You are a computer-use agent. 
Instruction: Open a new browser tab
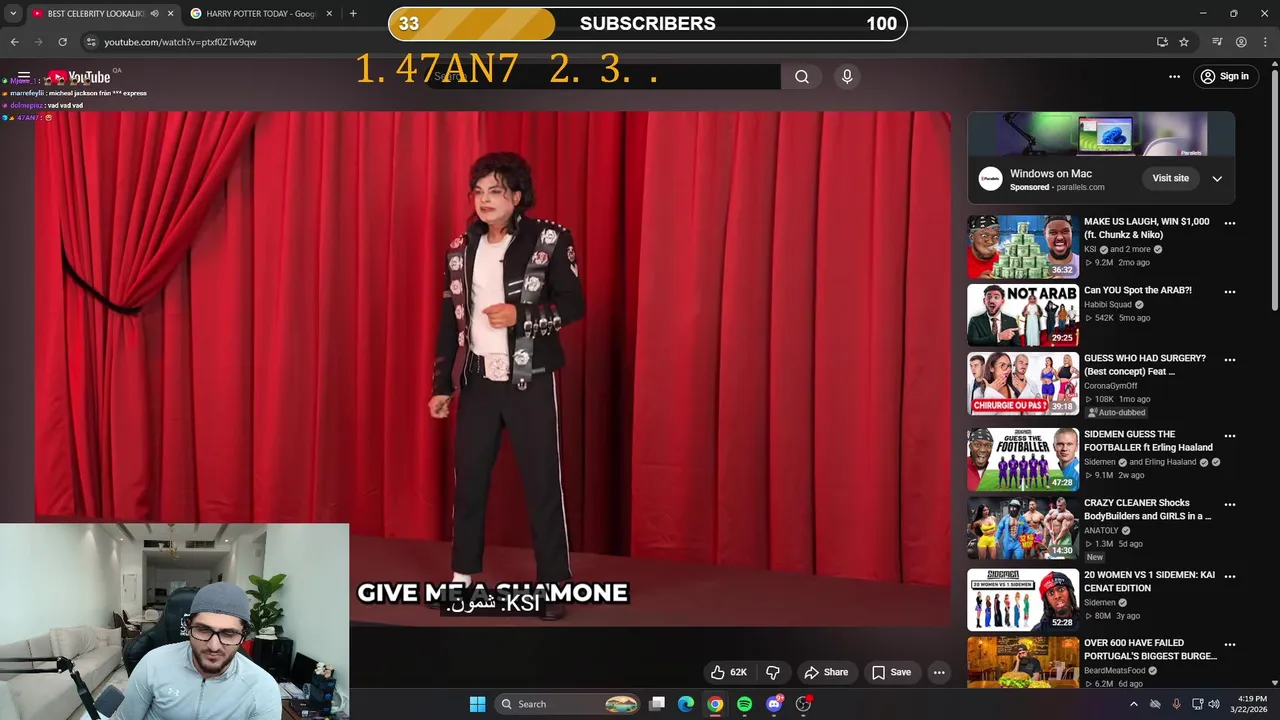point(353,14)
